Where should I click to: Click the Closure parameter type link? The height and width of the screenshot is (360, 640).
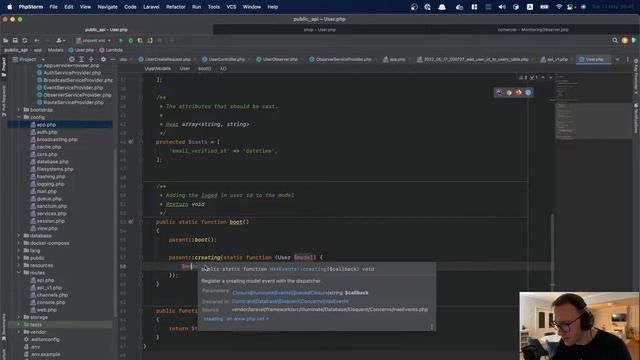click(x=280, y=293)
